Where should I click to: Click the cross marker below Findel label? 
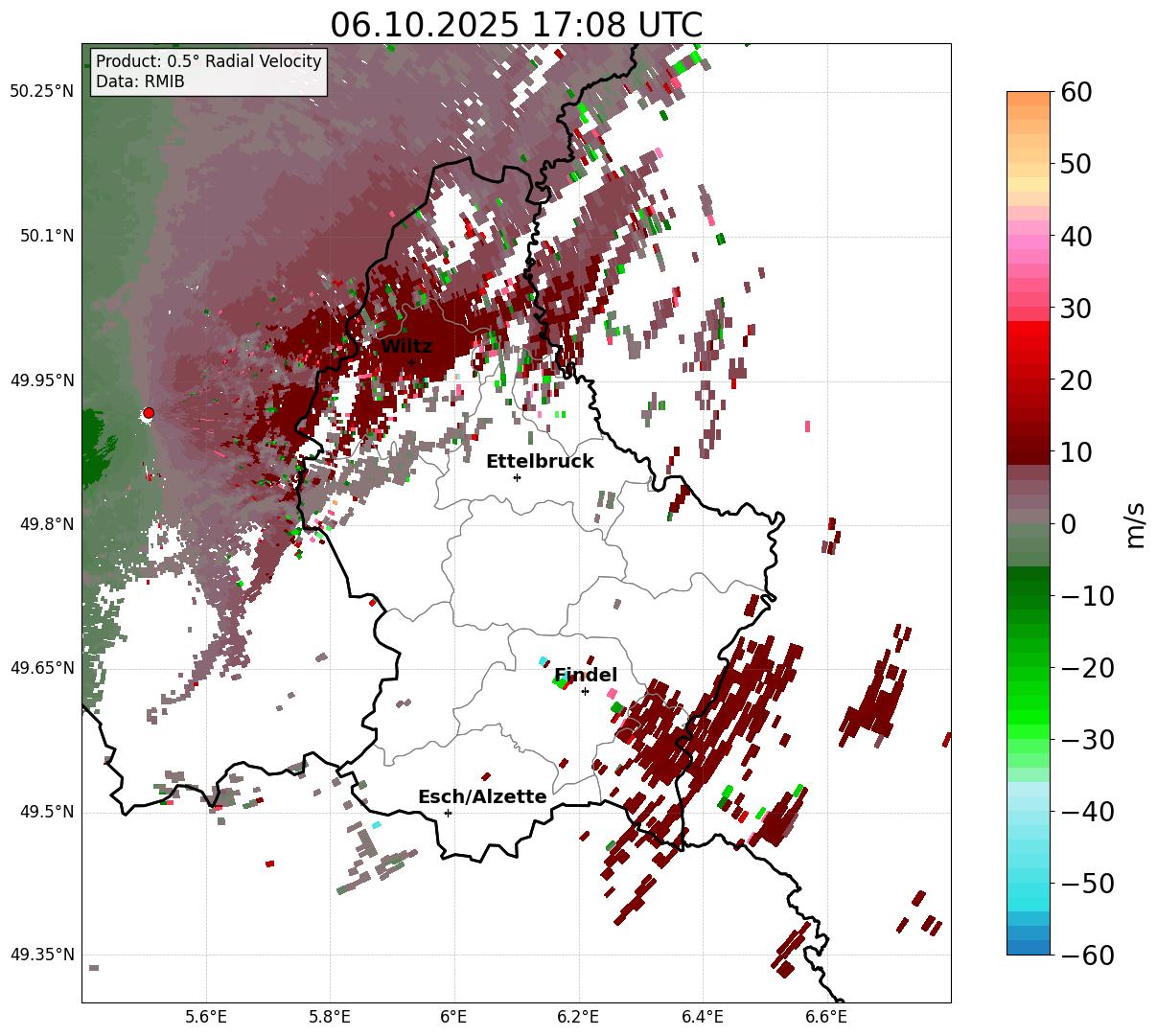[x=585, y=691]
